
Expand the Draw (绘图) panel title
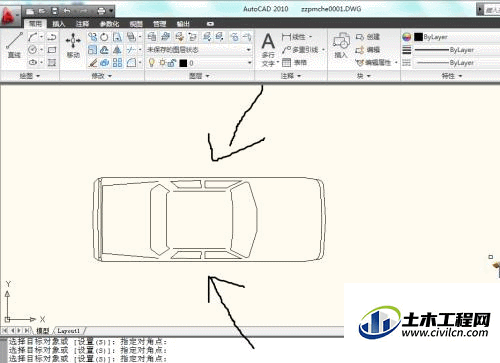click(29, 76)
